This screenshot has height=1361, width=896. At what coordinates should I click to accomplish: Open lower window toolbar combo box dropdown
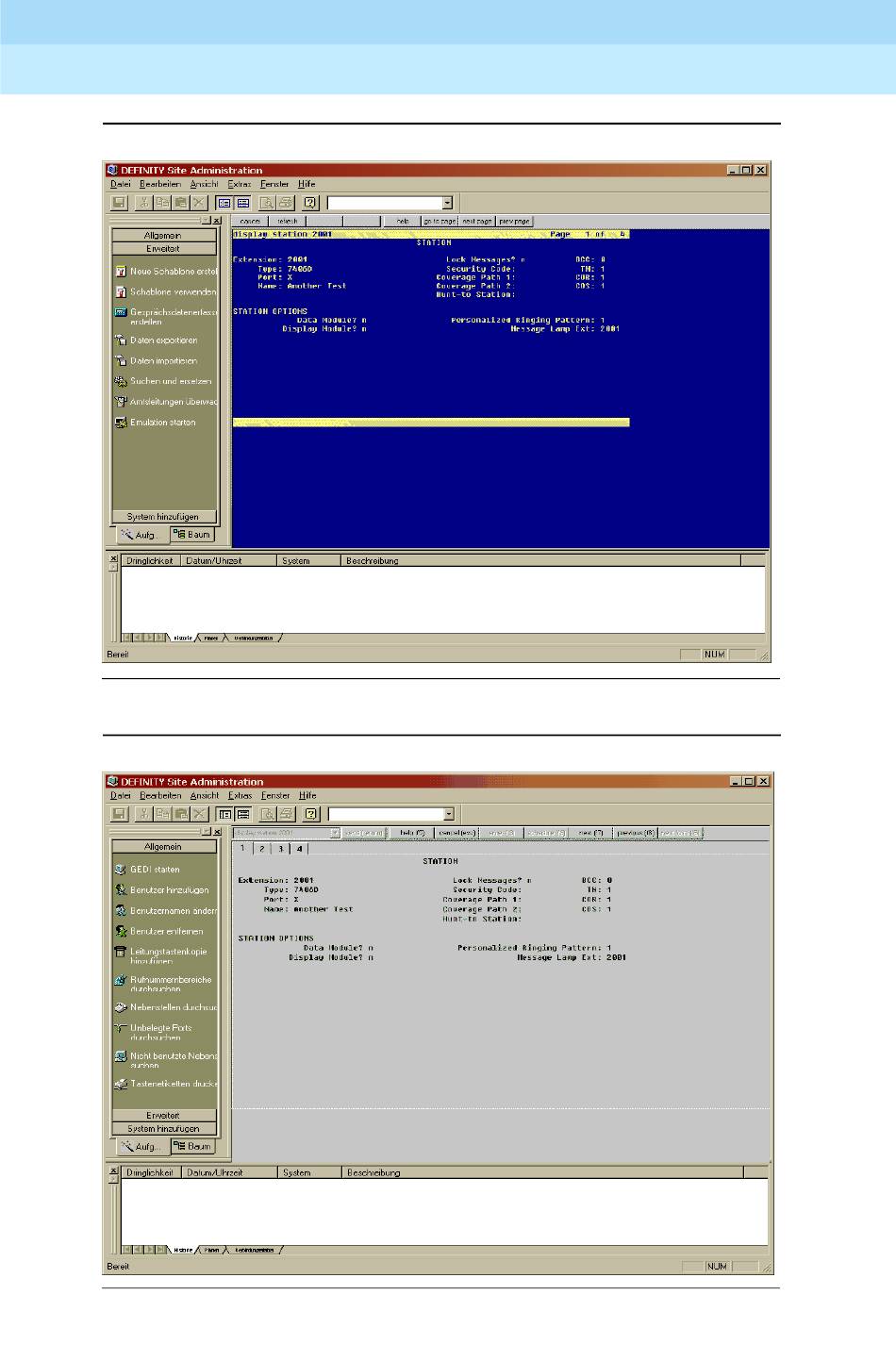point(448,814)
